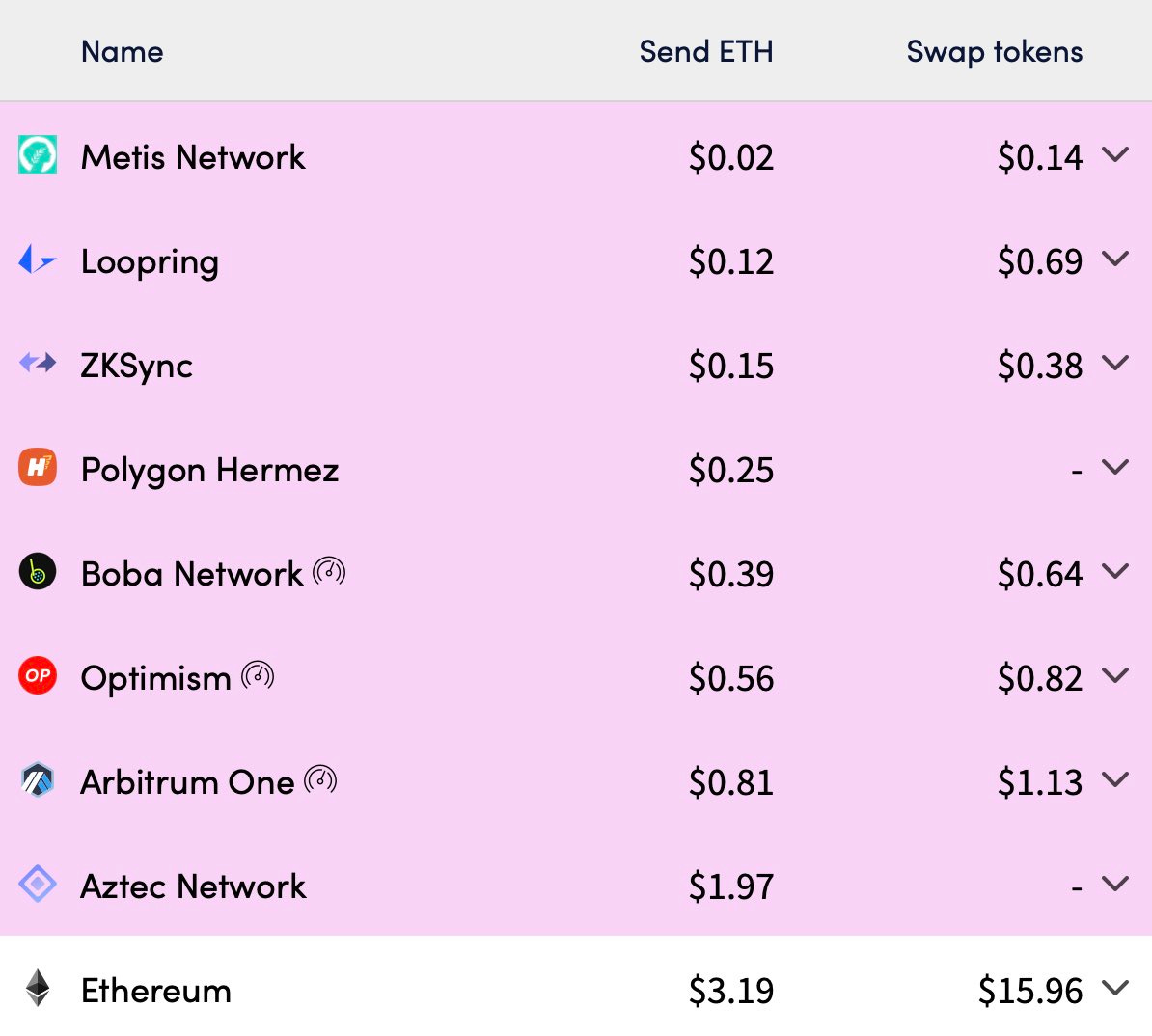The height and width of the screenshot is (1036, 1152).
Task: Select the Aztec Network name text
Action: click(x=193, y=886)
